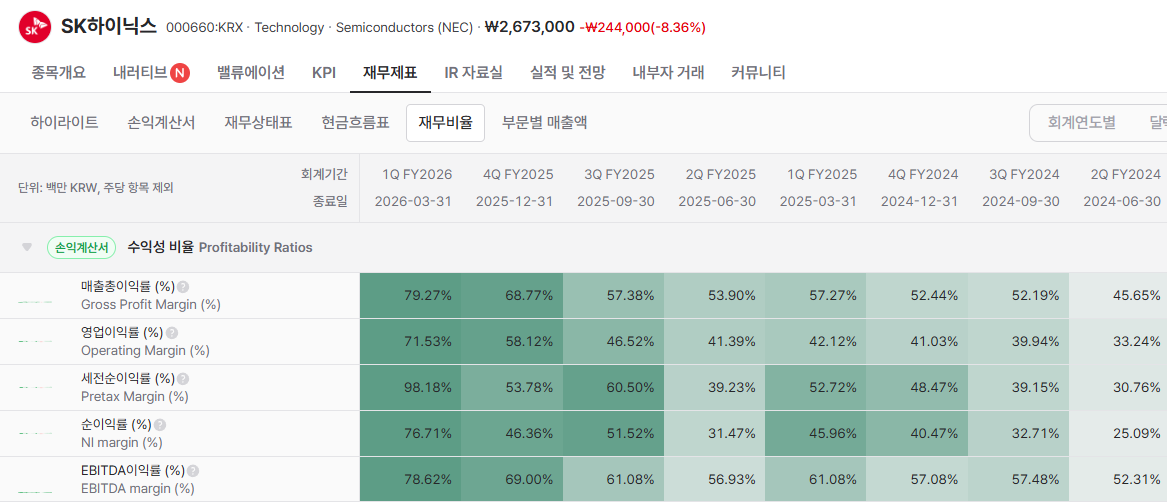Click the 2026-03-31 end date
This screenshot has height=502, width=1167.
413,202
